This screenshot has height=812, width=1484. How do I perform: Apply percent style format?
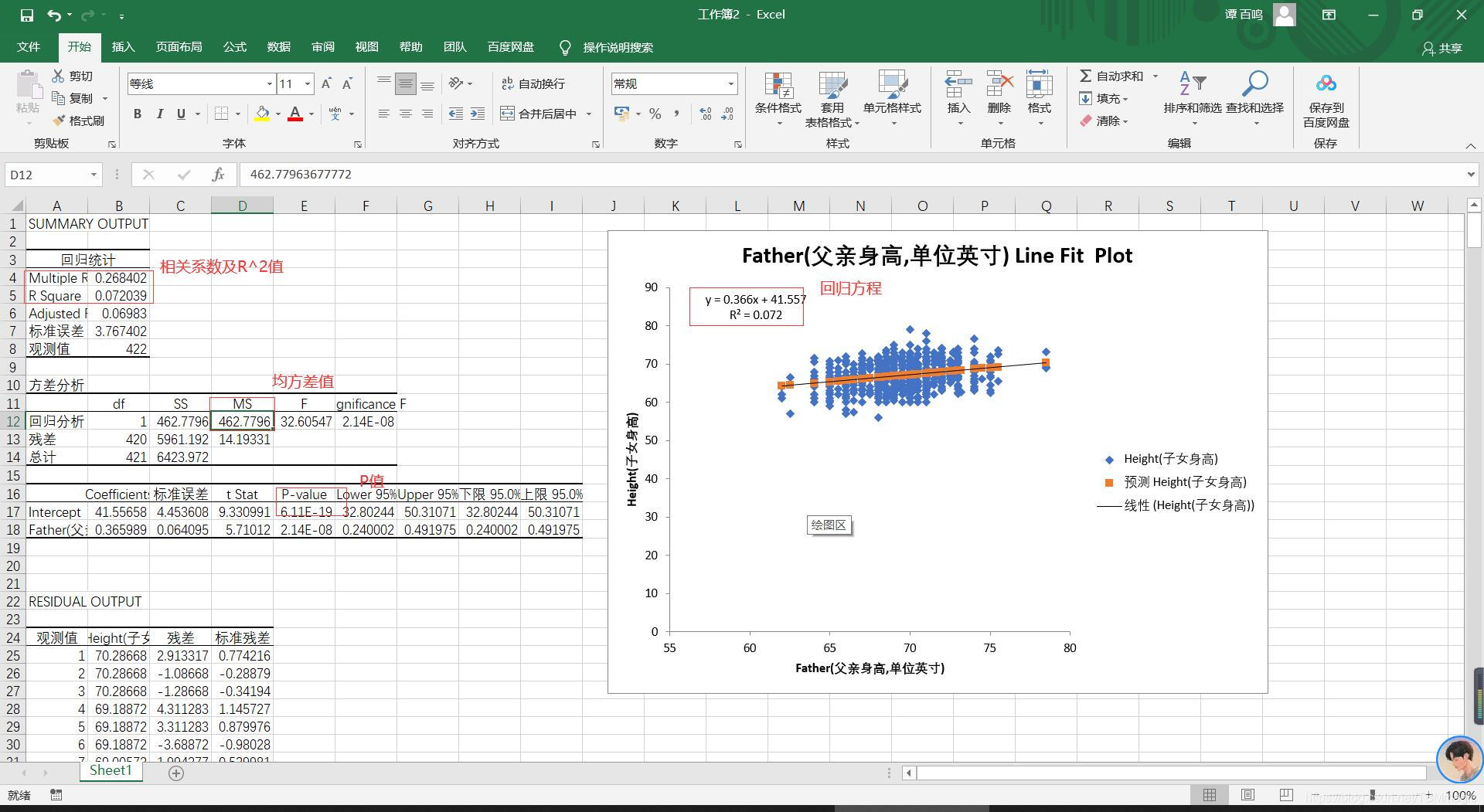(655, 114)
